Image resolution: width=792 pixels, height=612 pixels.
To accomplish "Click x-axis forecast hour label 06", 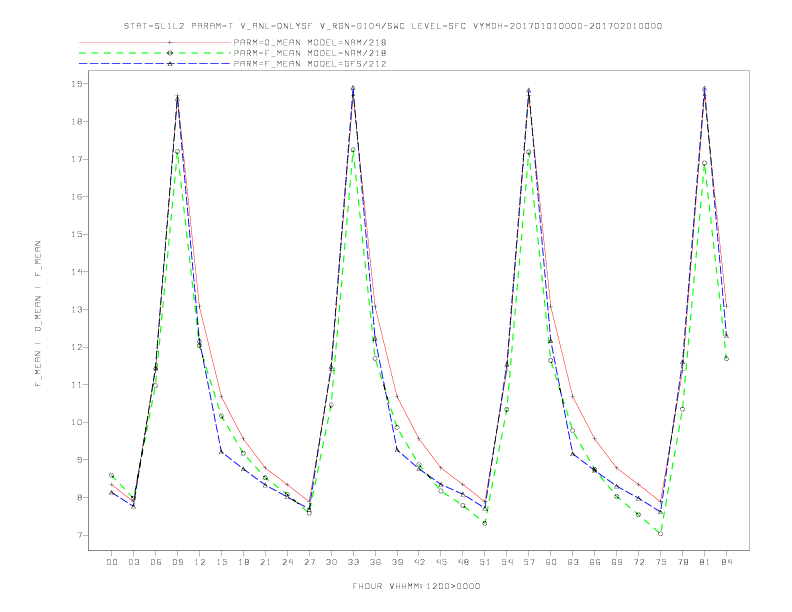I will [x=156, y=562].
